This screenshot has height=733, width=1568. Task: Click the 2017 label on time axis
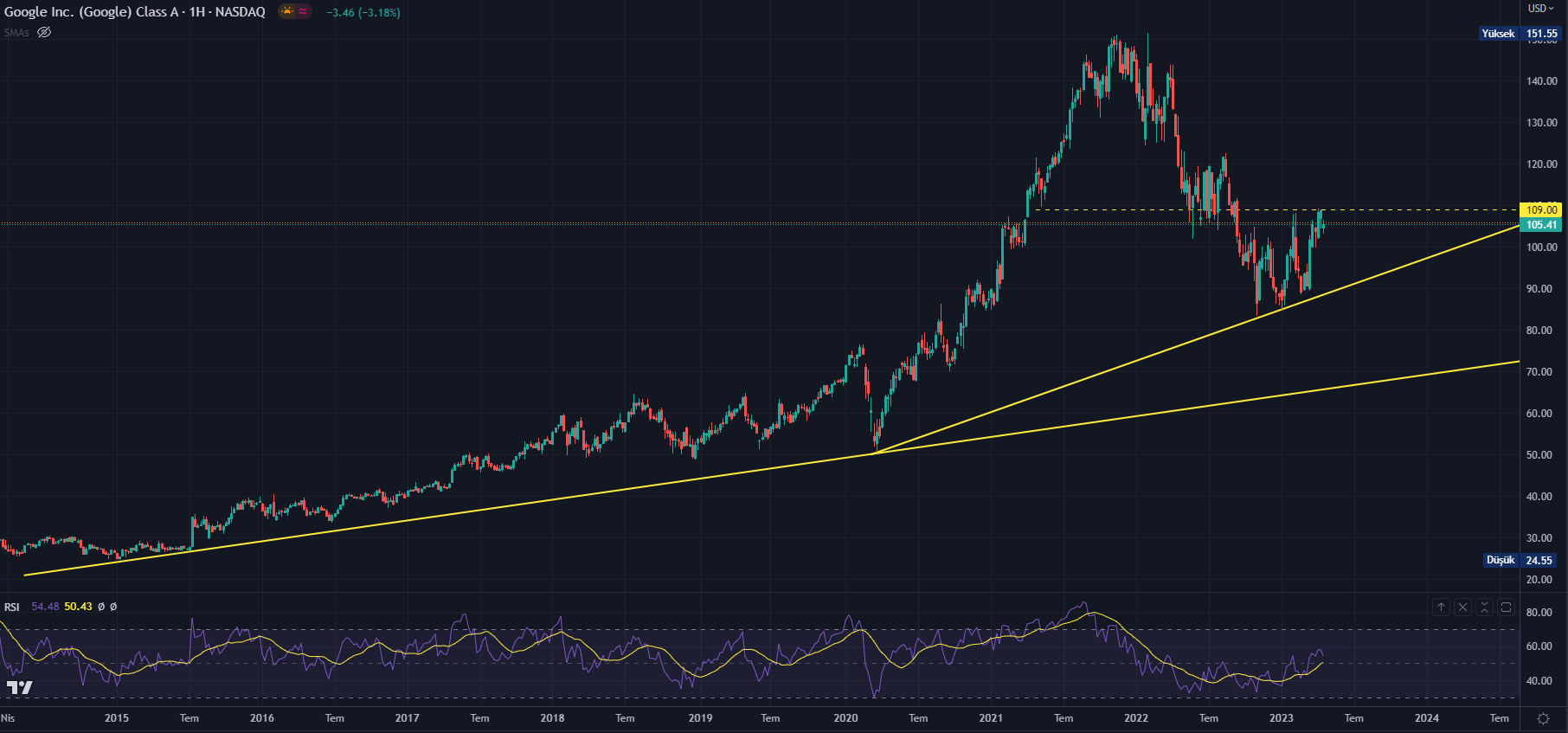[x=408, y=718]
